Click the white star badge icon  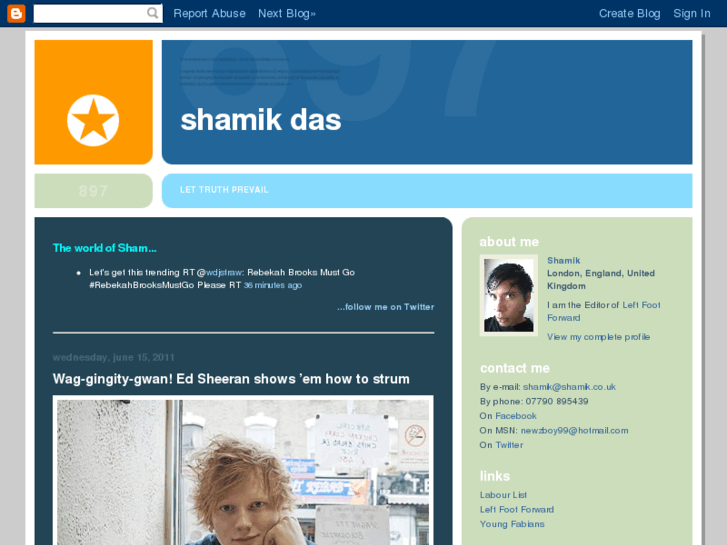click(x=93, y=121)
